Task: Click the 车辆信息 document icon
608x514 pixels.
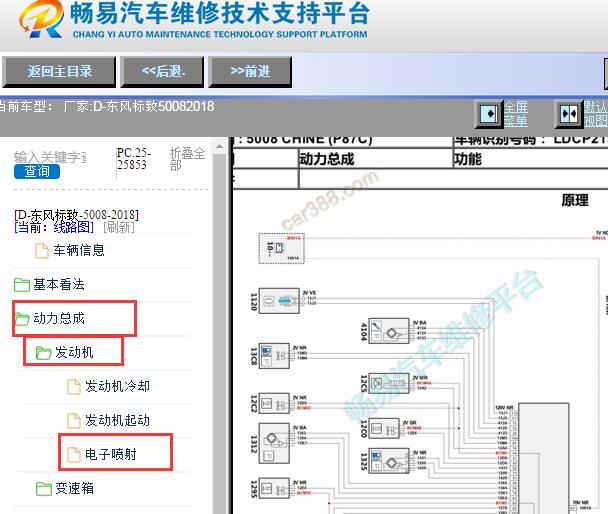Action: pyautogui.click(x=42, y=251)
